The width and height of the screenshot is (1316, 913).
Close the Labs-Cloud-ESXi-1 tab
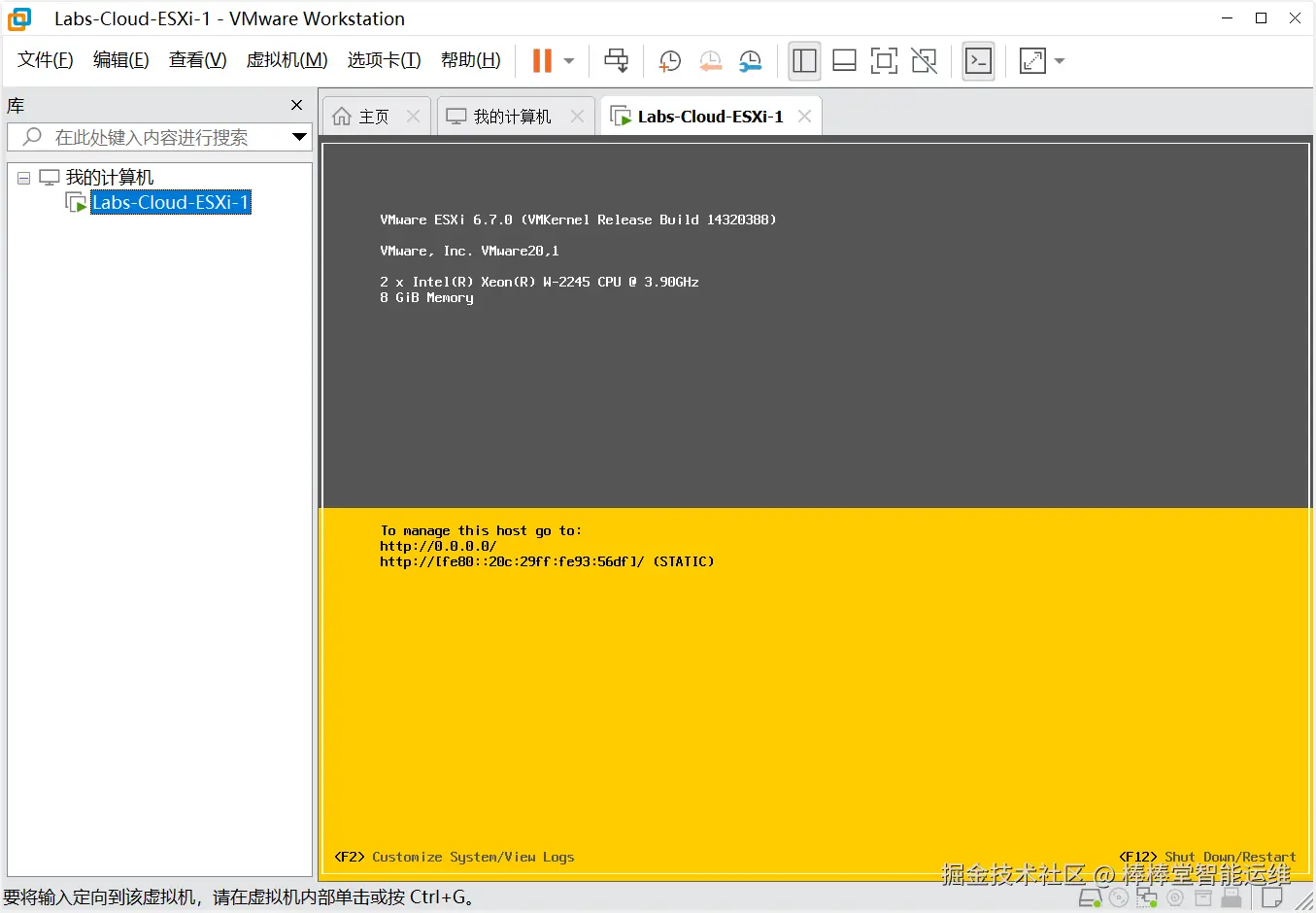pos(804,117)
